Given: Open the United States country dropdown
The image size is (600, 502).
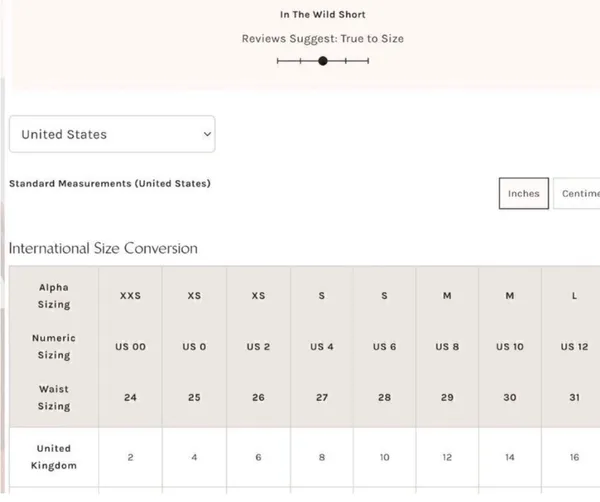Looking at the screenshot, I should tap(112, 134).
